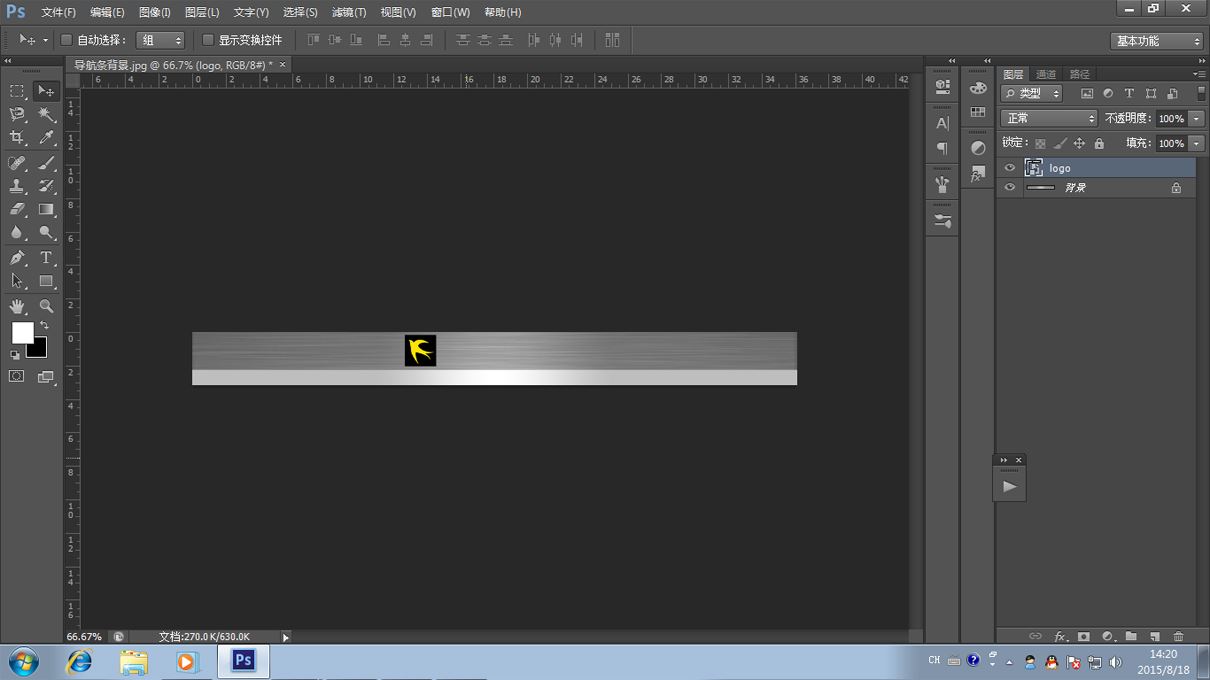
Task: Open the Styles panel fx icon
Action: click(x=978, y=174)
